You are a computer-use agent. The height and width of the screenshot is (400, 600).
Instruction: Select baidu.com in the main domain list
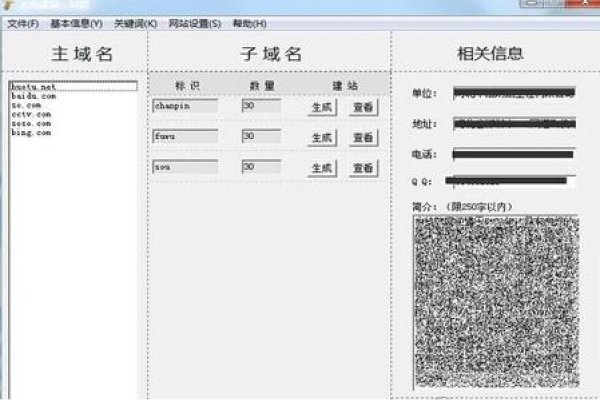click(34, 96)
